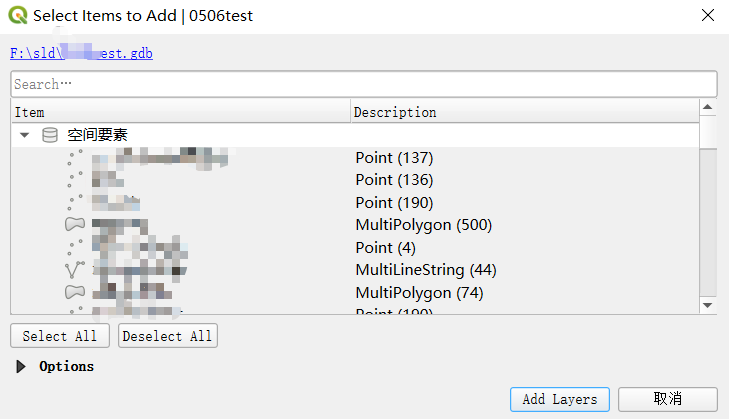Open the gdb file path link
Viewport: 729px width, 419px height.
coord(81,53)
